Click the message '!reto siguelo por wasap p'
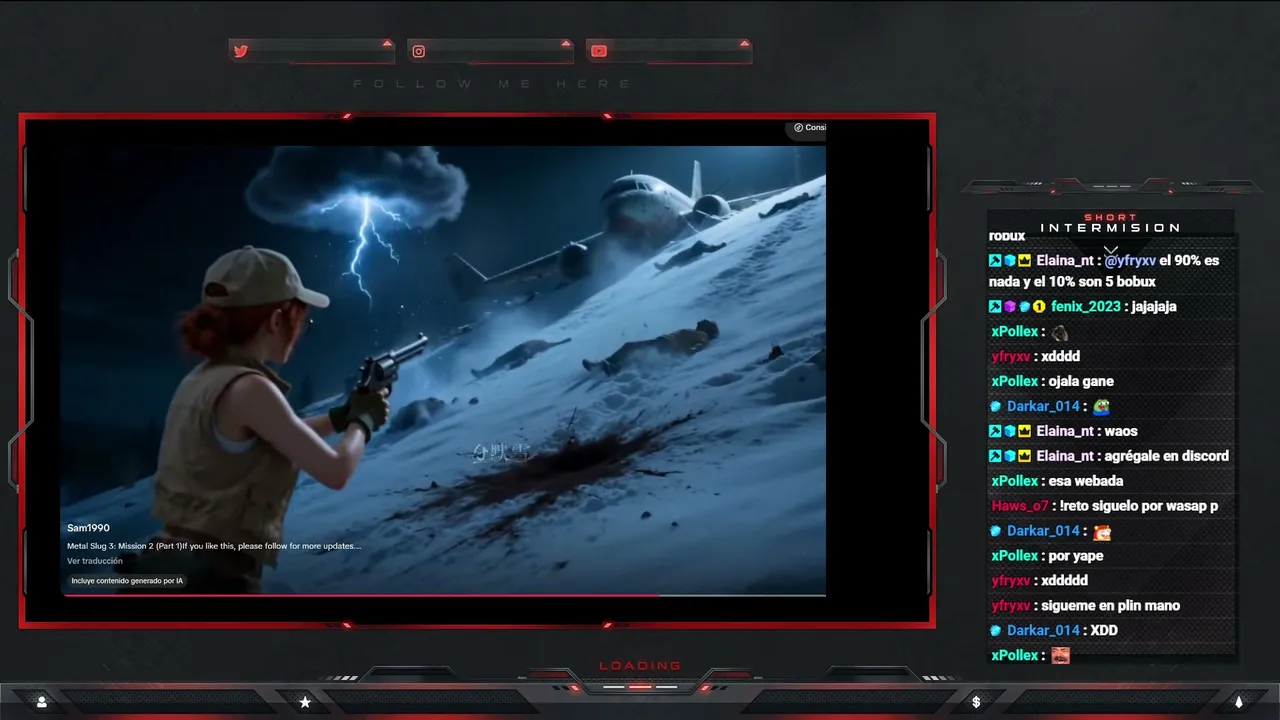 coord(1139,506)
